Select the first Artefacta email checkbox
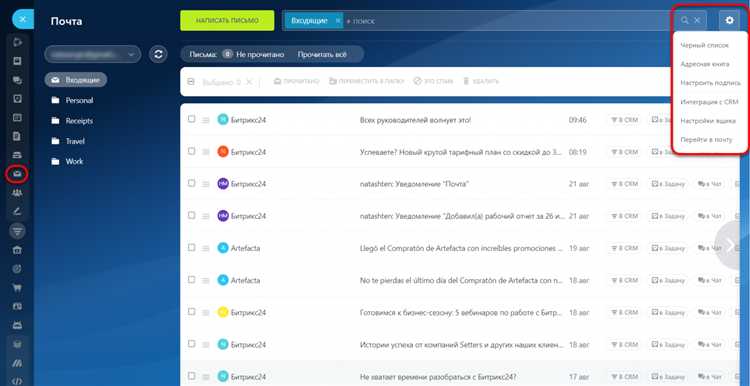Viewport: 750px width, 386px height. coord(191,247)
